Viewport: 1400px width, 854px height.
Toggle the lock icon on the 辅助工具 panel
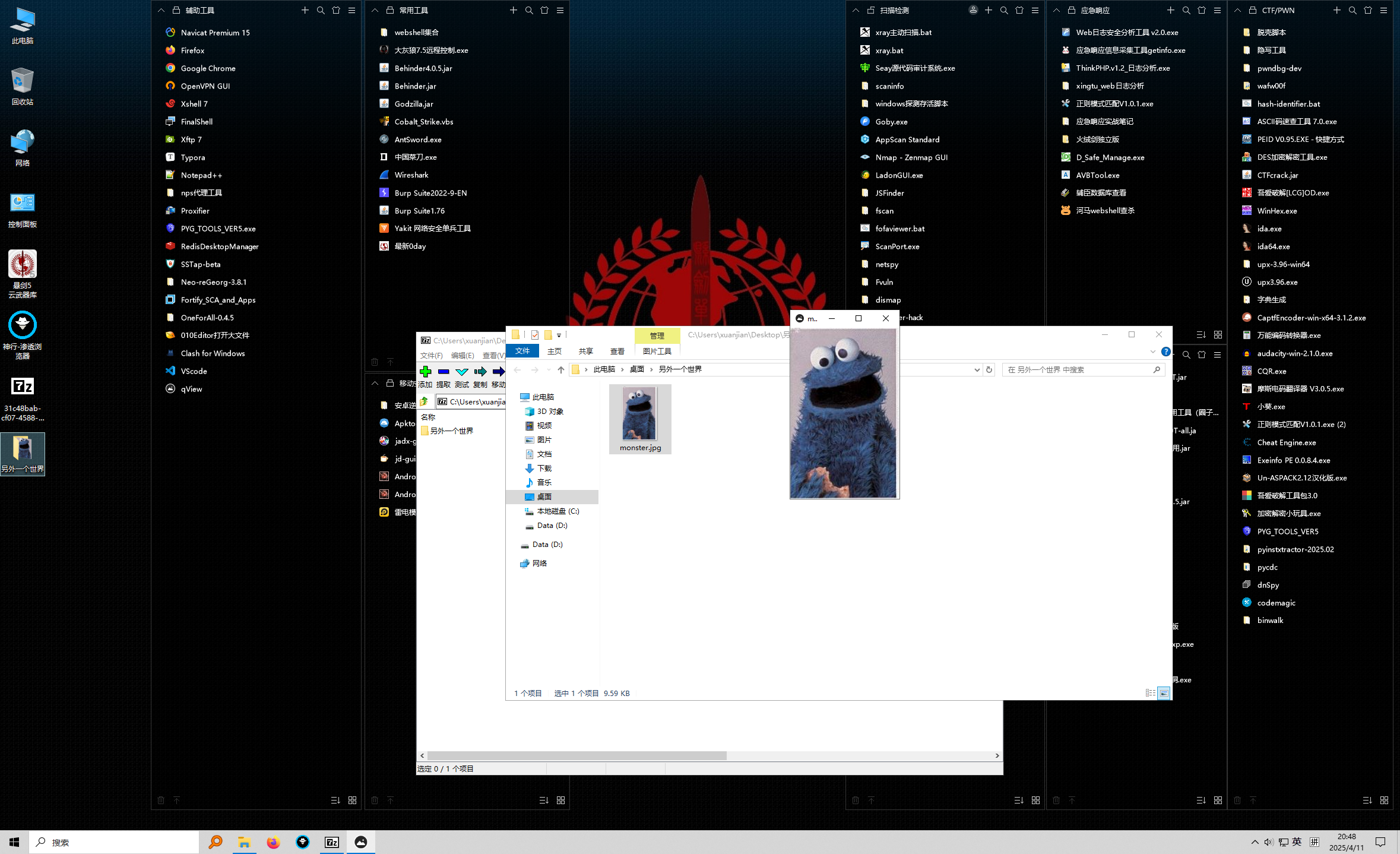point(176,10)
